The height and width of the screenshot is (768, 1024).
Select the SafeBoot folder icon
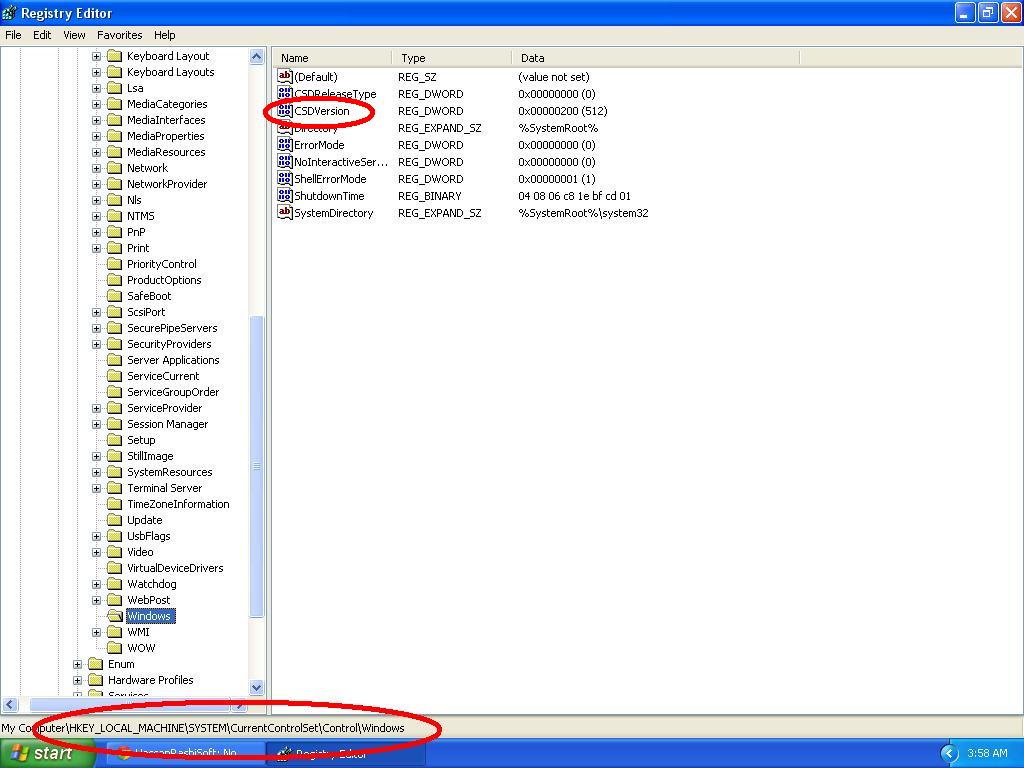pos(114,296)
